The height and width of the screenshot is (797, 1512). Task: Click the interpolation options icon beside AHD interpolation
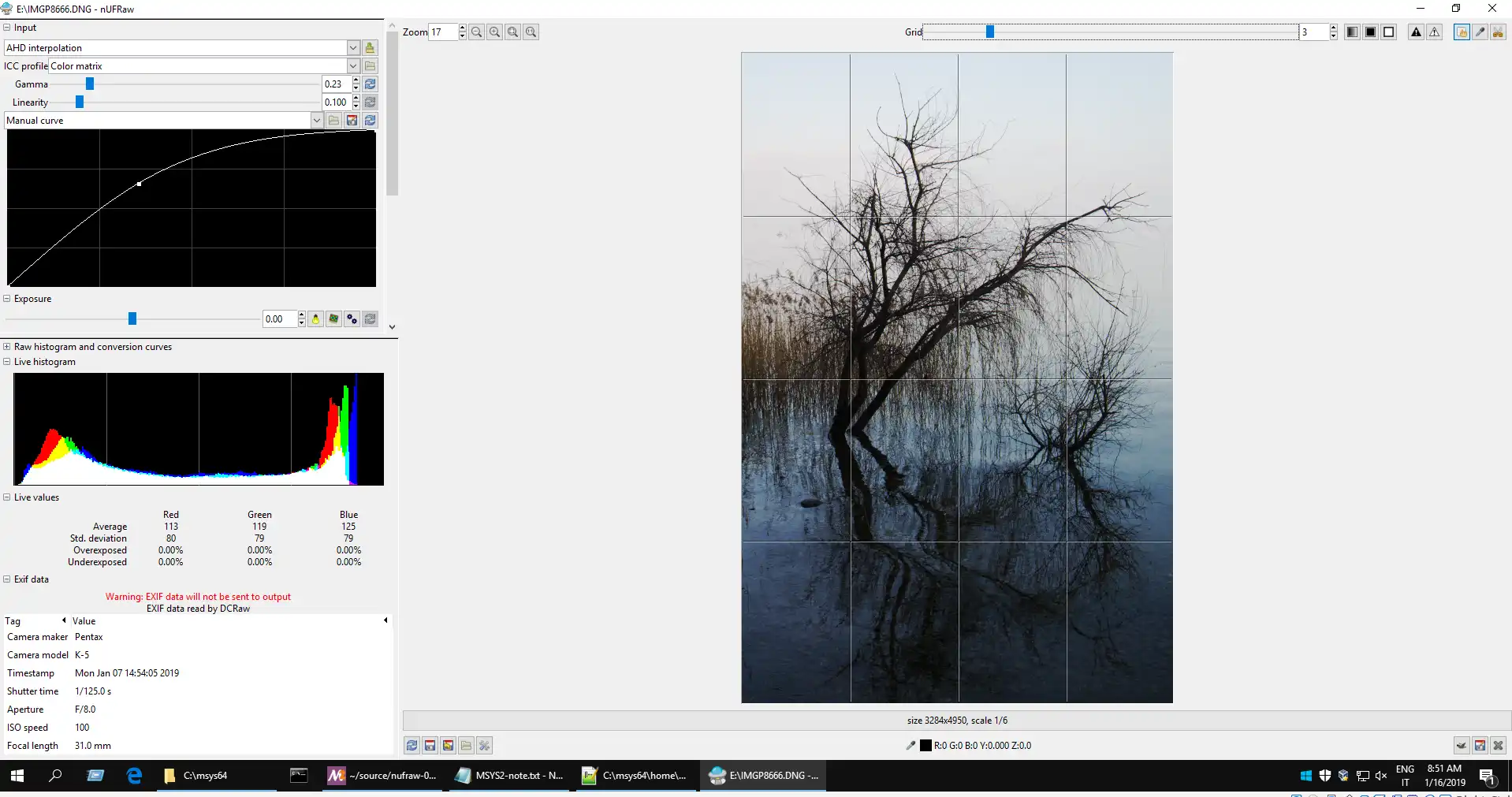pos(370,48)
